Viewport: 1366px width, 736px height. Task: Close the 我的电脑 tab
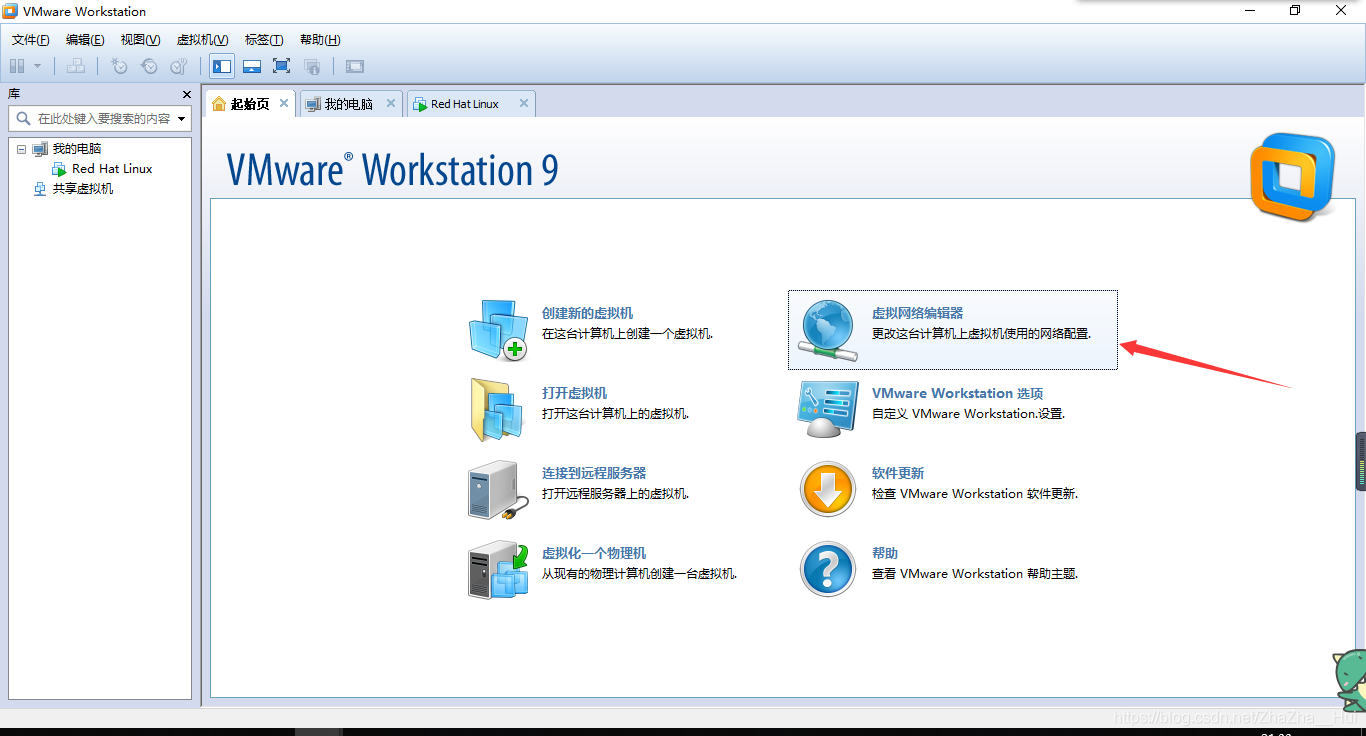tap(391, 103)
